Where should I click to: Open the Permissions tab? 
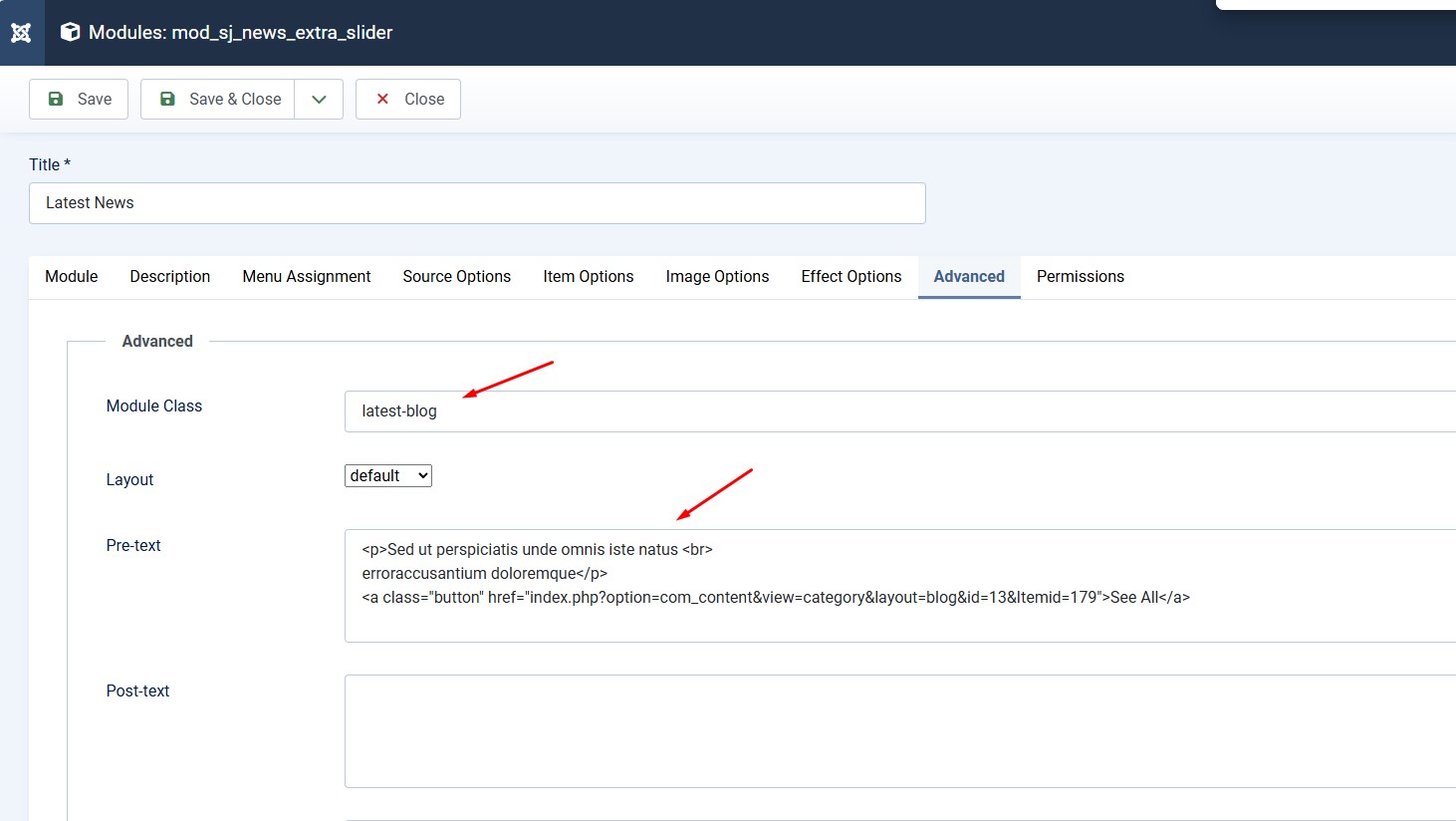[x=1081, y=277]
